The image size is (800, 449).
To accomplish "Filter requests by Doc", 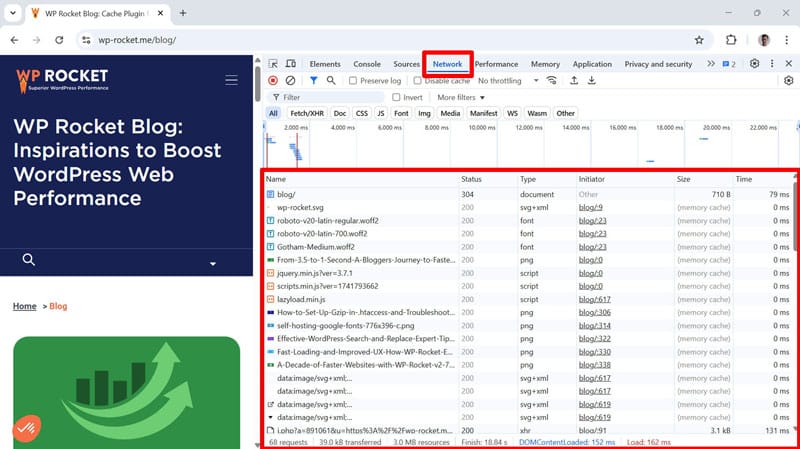I will tap(340, 113).
